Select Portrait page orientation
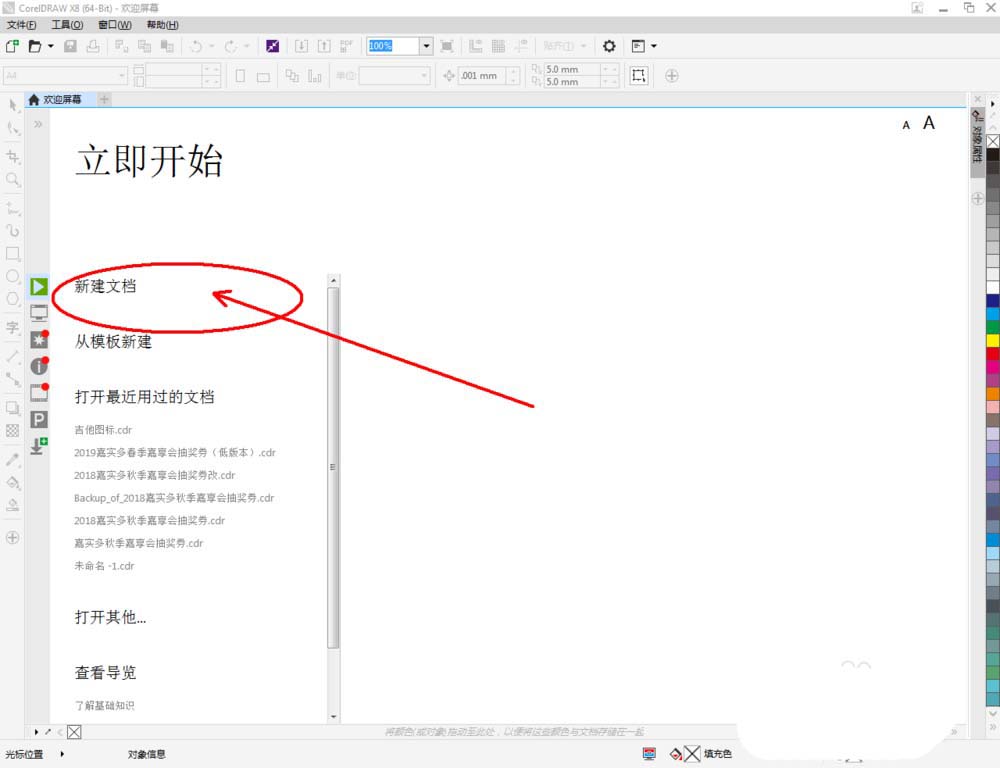 pos(240,76)
